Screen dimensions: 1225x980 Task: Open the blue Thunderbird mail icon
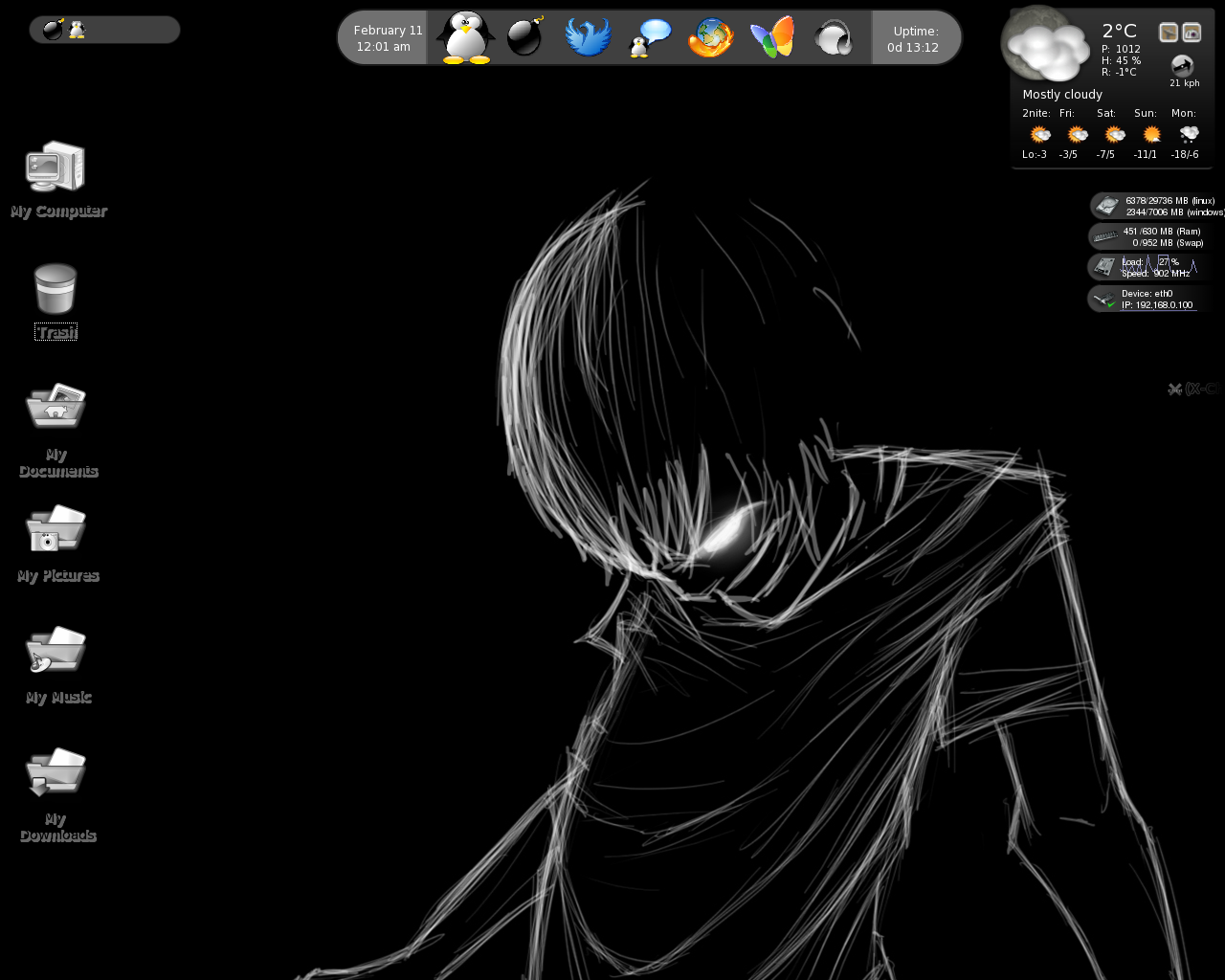tap(588, 37)
